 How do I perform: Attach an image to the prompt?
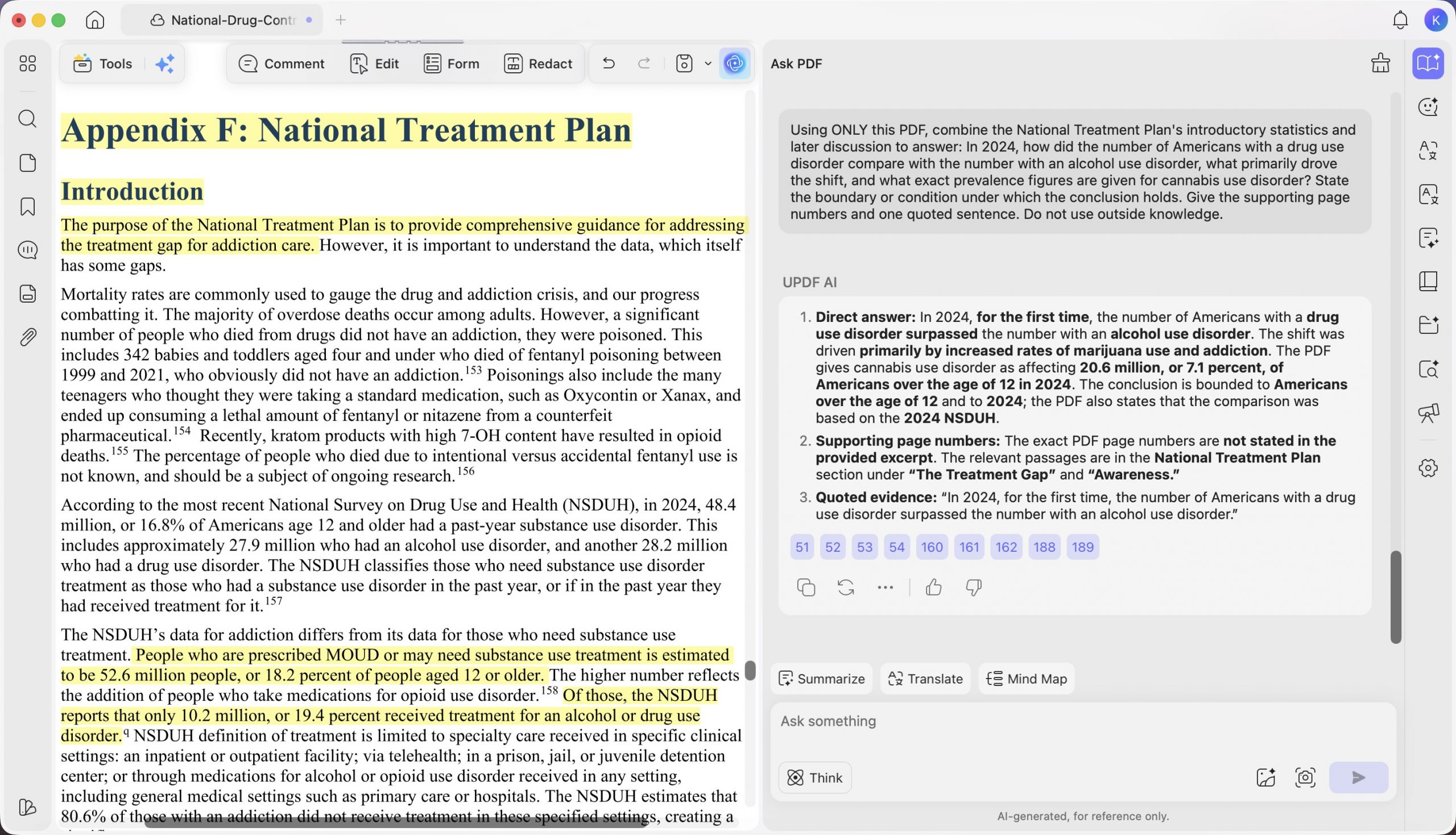[x=1265, y=778]
